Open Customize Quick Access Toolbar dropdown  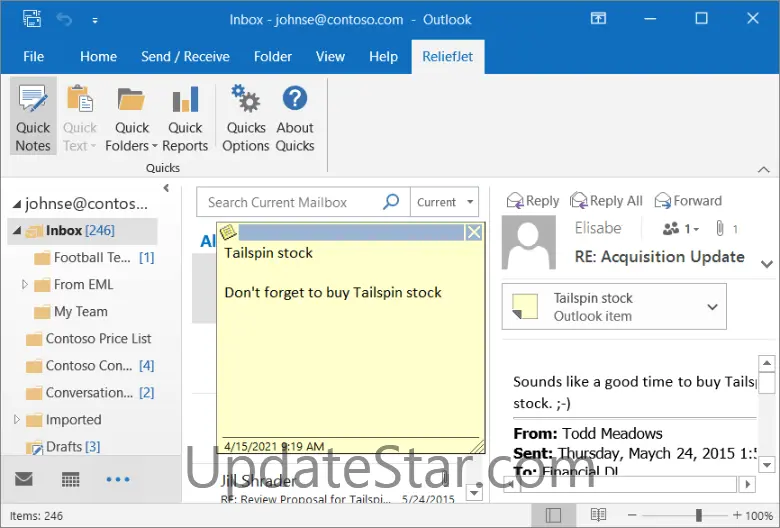point(95,21)
